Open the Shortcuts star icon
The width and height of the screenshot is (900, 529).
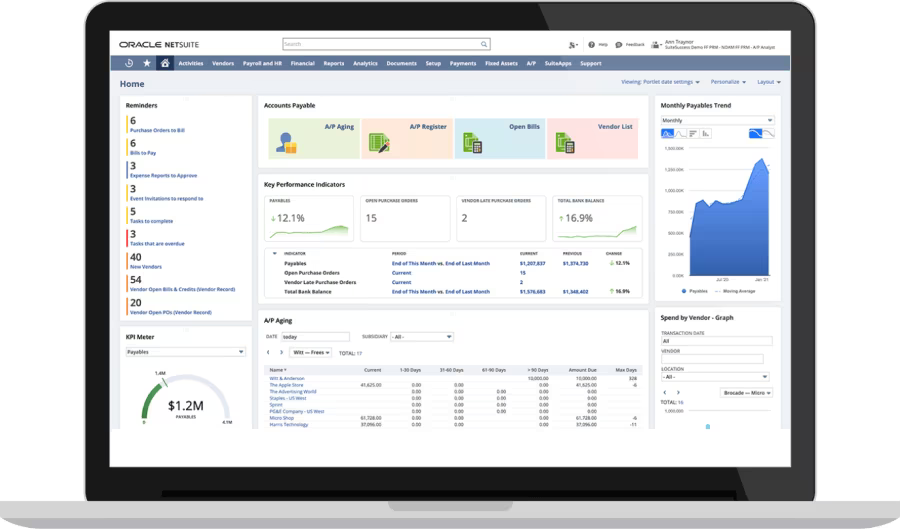(146, 63)
